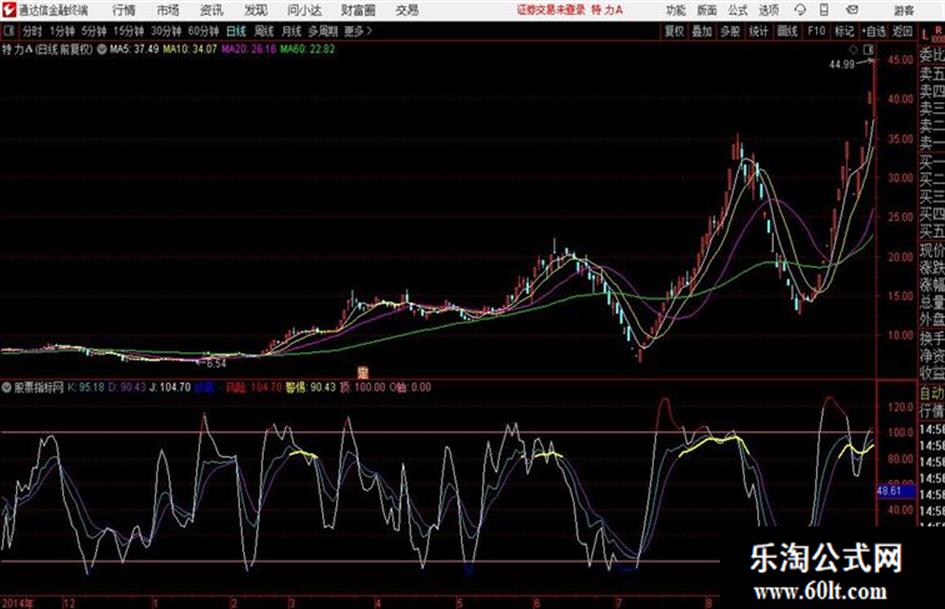Click the 自动 label in right panel
Viewport: 945px width, 609px height.
(x=932, y=394)
